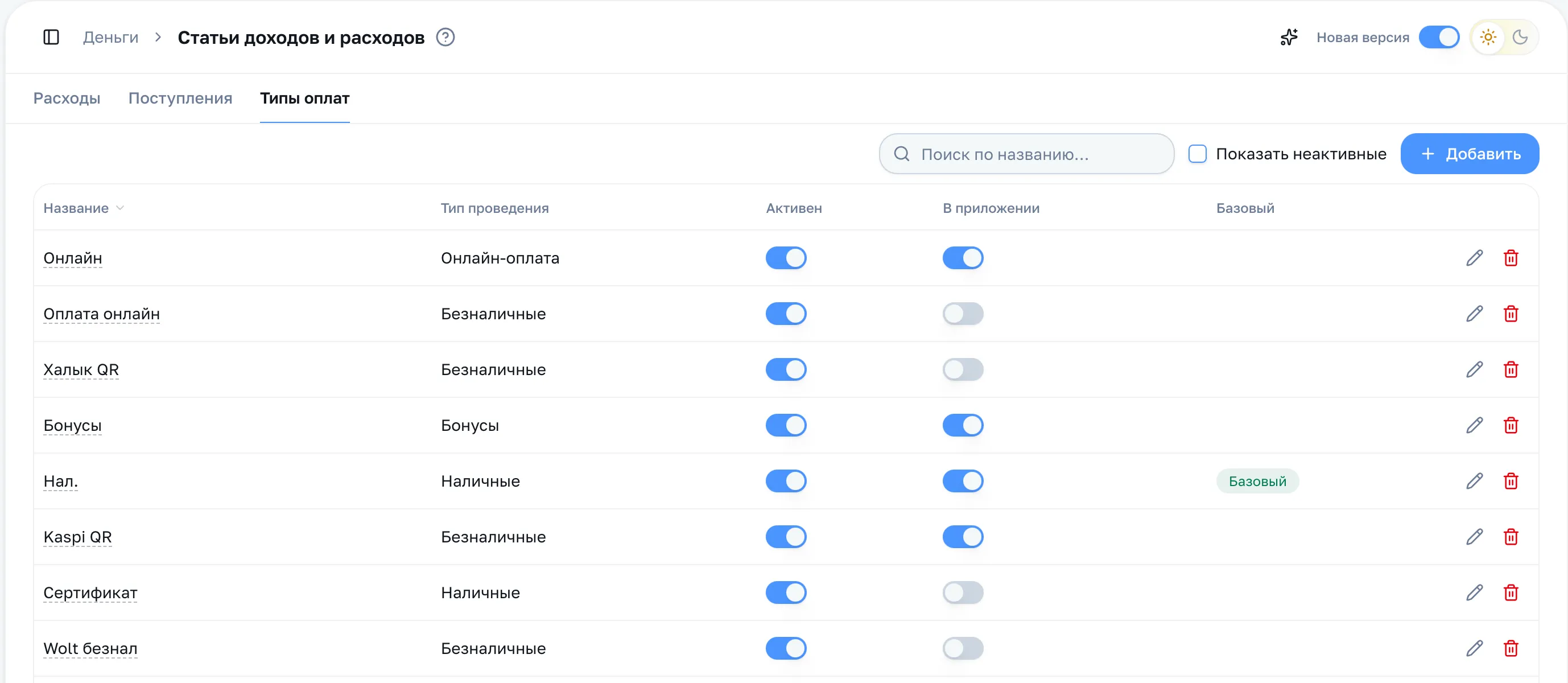Switch to light theme sun icon

click(x=1488, y=37)
